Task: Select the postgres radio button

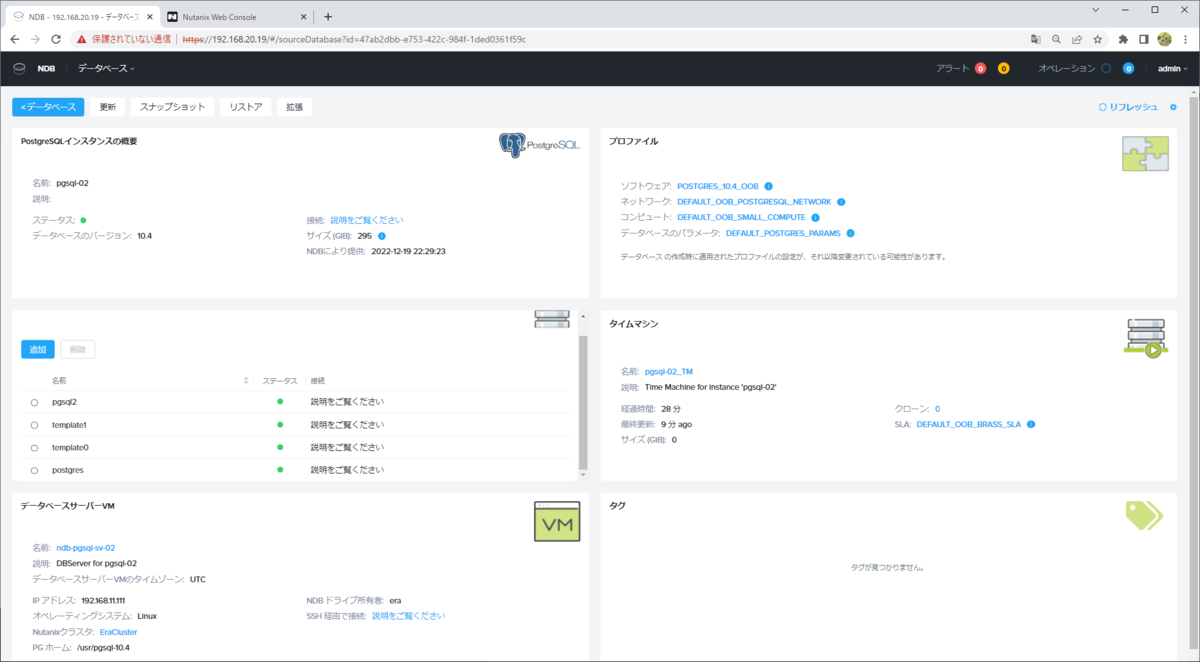Action: point(34,470)
